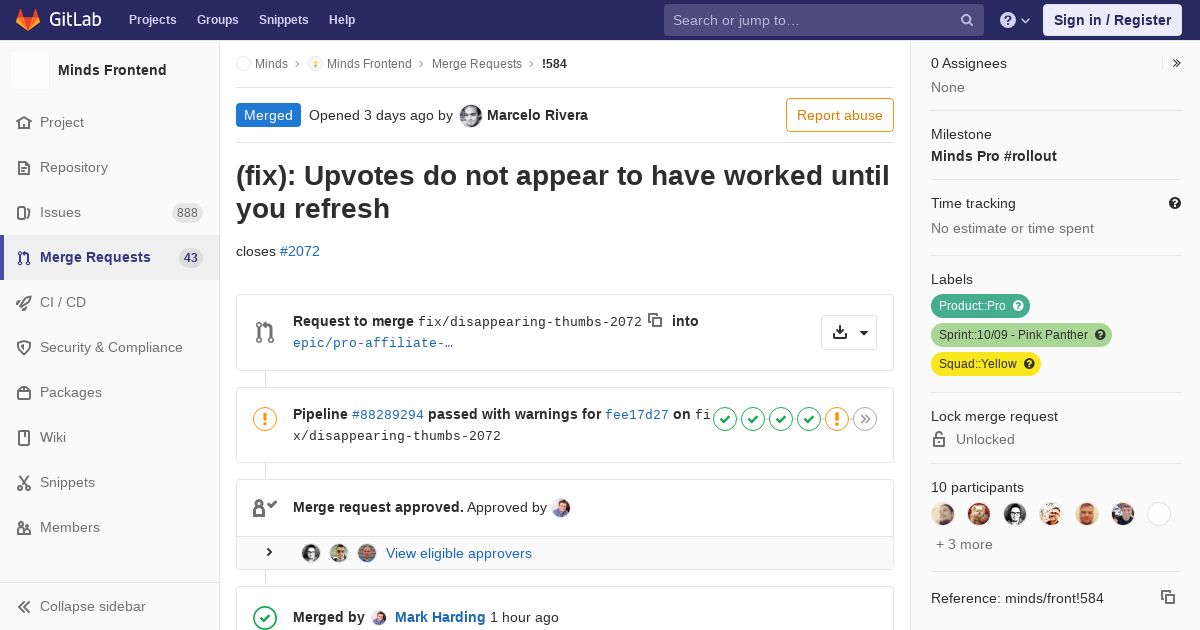Click the skipped final pipeline stage icon
This screenshot has width=1200, height=630.
tap(865, 419)
